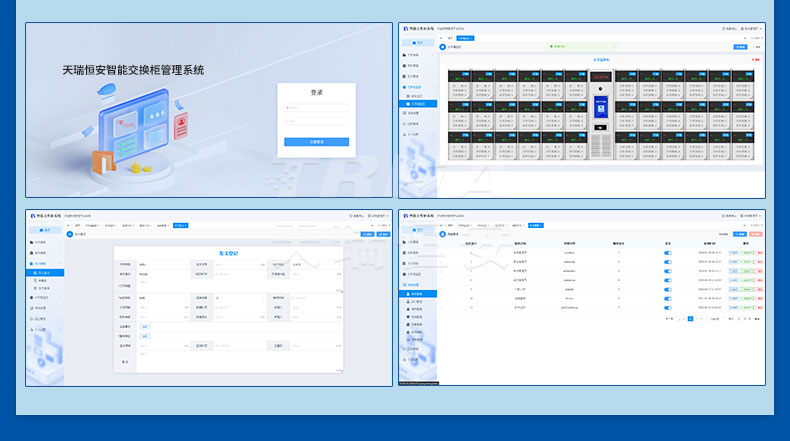Click the blue 登录 login button
This screenshot has width=790, height=441.
[x=316, y=142]
